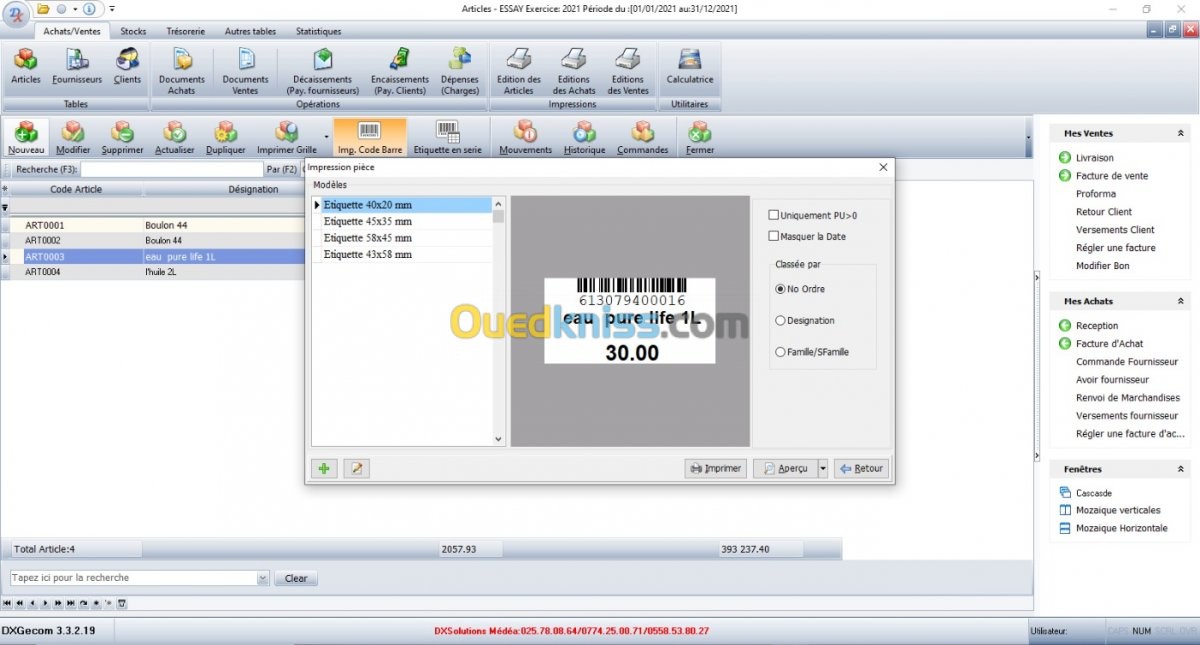Refresh the list with Actualiser
Image resolution: width=1200 pixels, height=645 pixels.
175,137
